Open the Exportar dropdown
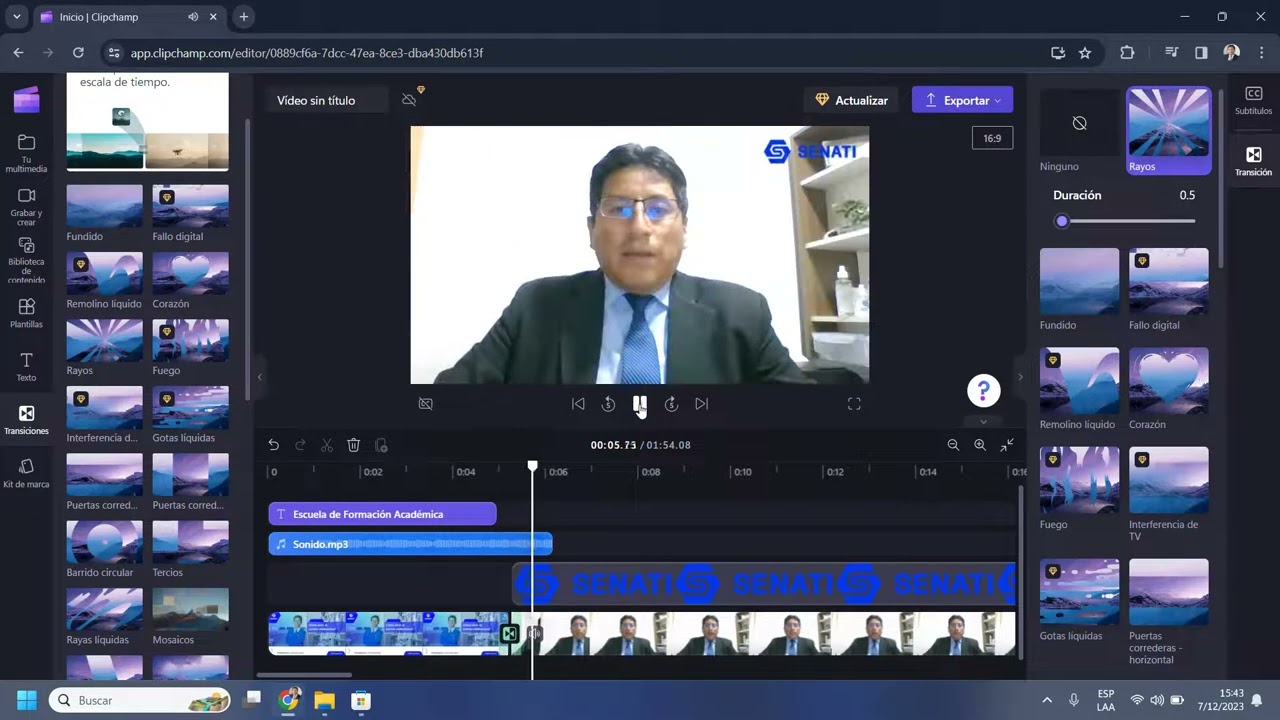The image size is (1280, 720). click(x=962, y=100)
